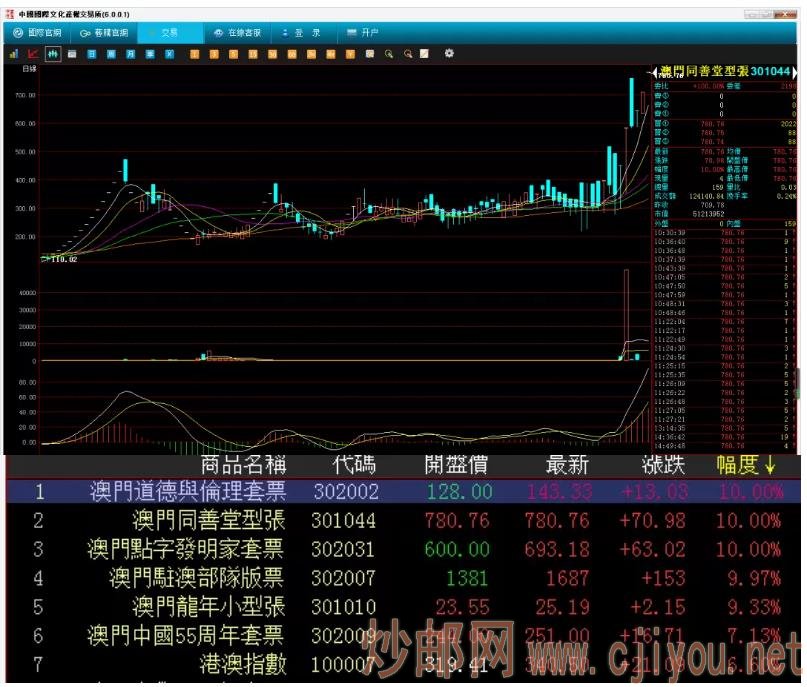Select row 澳門點字發明家套票

click(x=403, y=550)
